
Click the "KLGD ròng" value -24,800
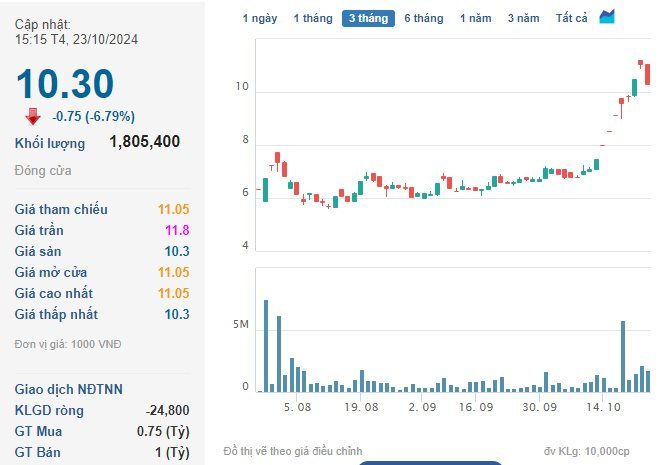[x=167, y=410]
